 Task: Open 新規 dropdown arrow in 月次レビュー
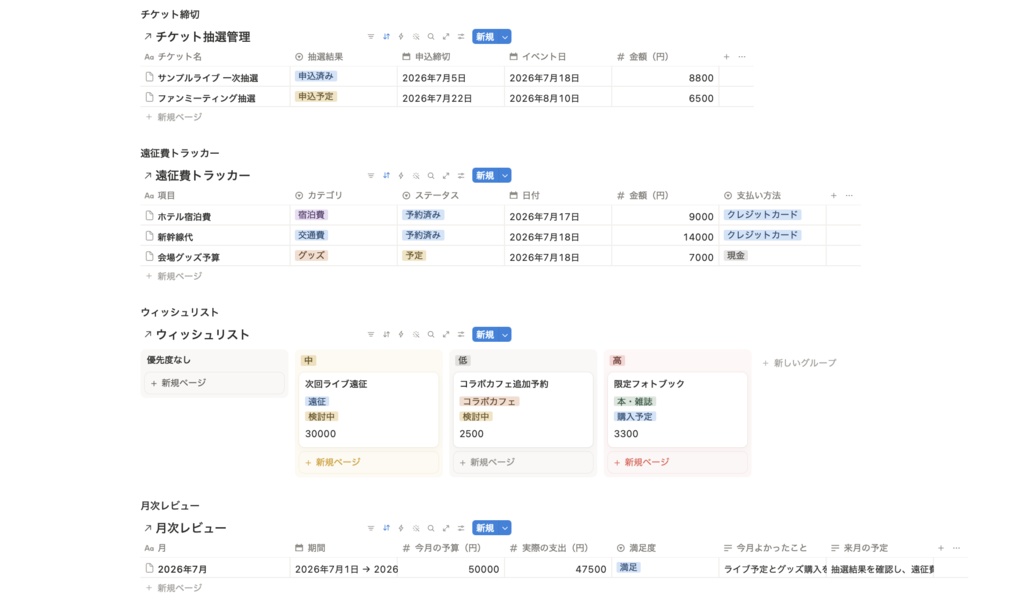pos(505,528)
